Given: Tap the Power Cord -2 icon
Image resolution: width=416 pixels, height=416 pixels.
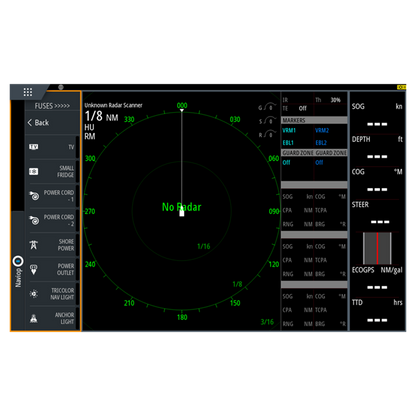Looking at the screenshot, I should (34, 220).
